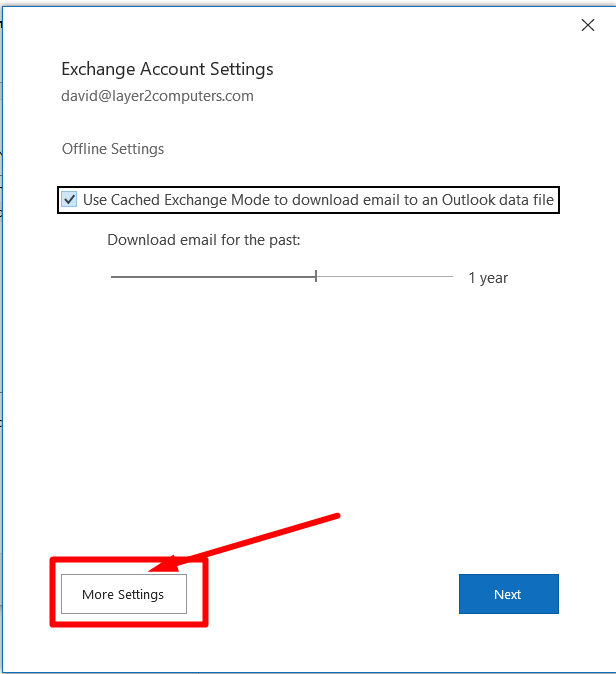Image resolution: width=616 pixels, height=674 pixels.
Task: Close the Exchange Account Settings dialog
Action: point(588,25)
